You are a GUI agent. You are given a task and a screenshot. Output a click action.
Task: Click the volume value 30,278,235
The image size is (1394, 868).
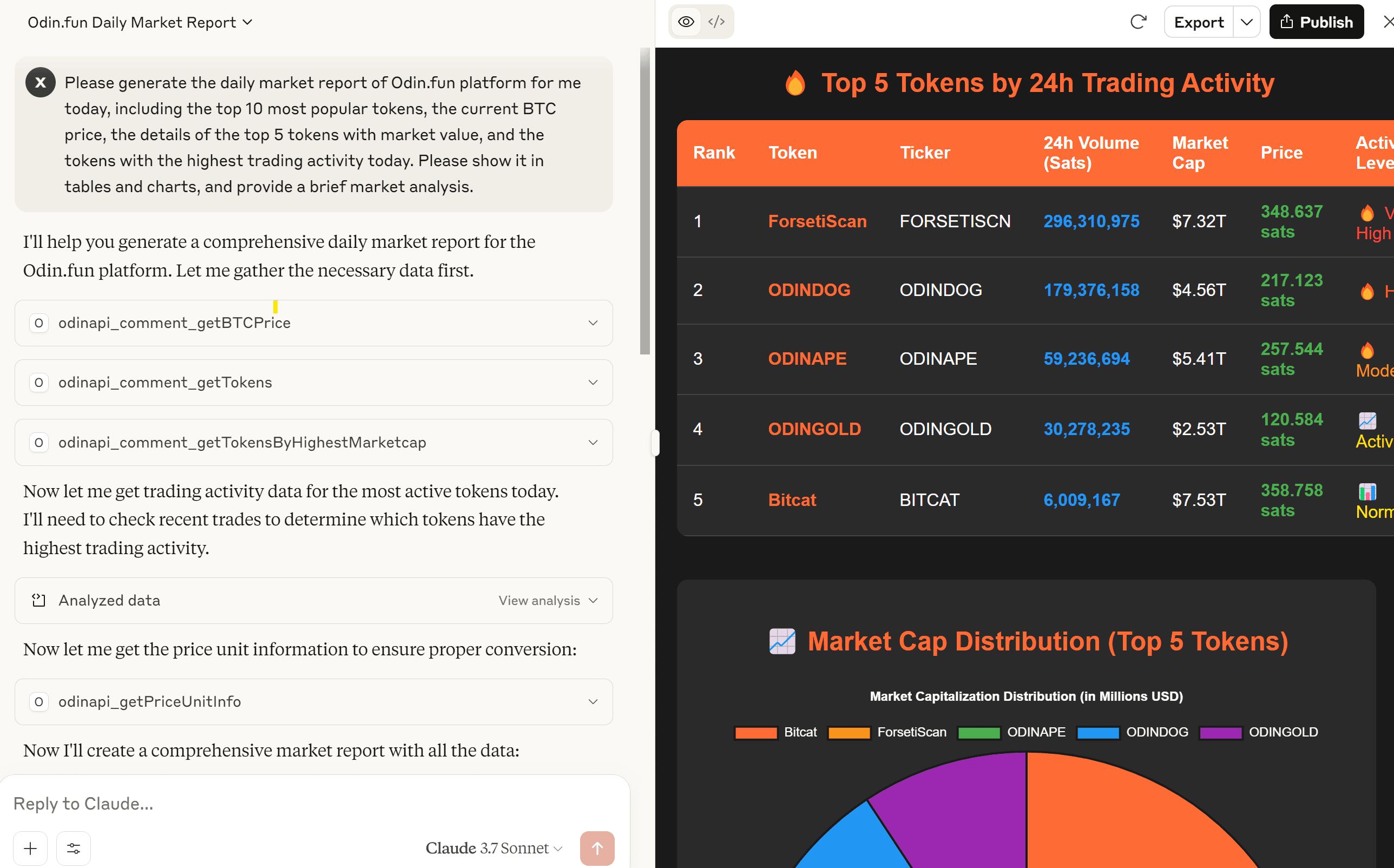coord(1086,429)
